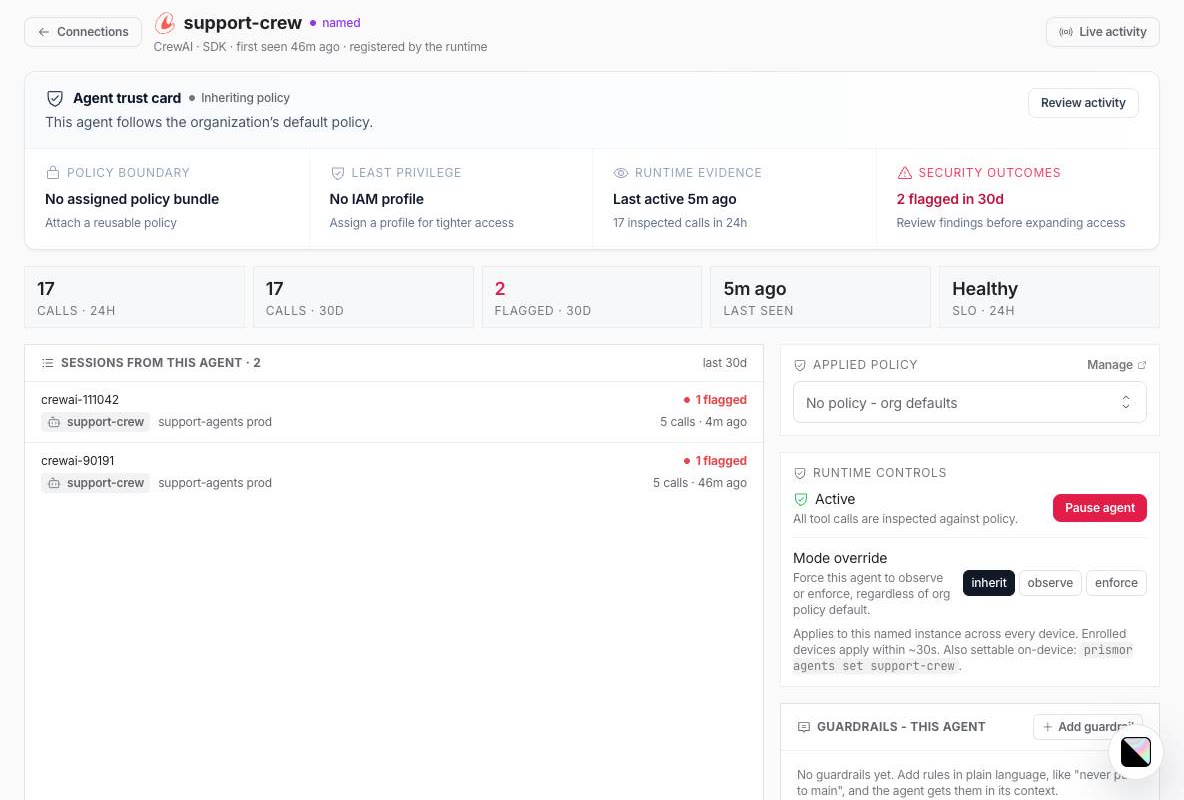Click support-crew tag in crewai-111042 row
Screen dimensions: 1184x800
click(96, 422)
